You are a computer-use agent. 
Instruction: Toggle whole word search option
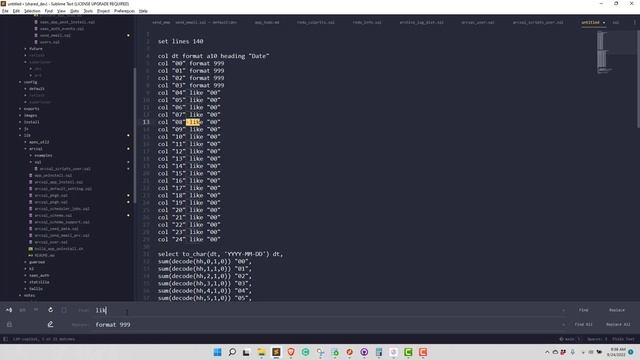pyautogui.click(x=36, y=310)
